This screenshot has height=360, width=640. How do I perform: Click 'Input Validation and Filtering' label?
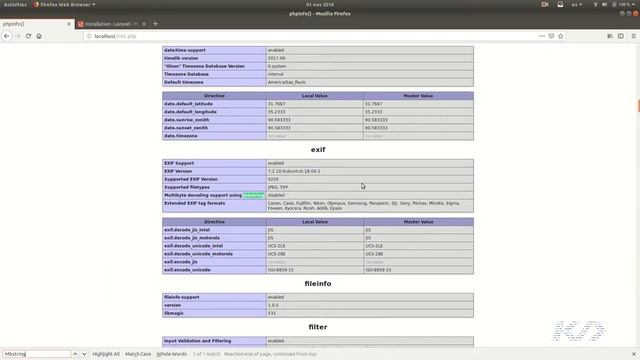pyautogui.click(x=198, y=341)
